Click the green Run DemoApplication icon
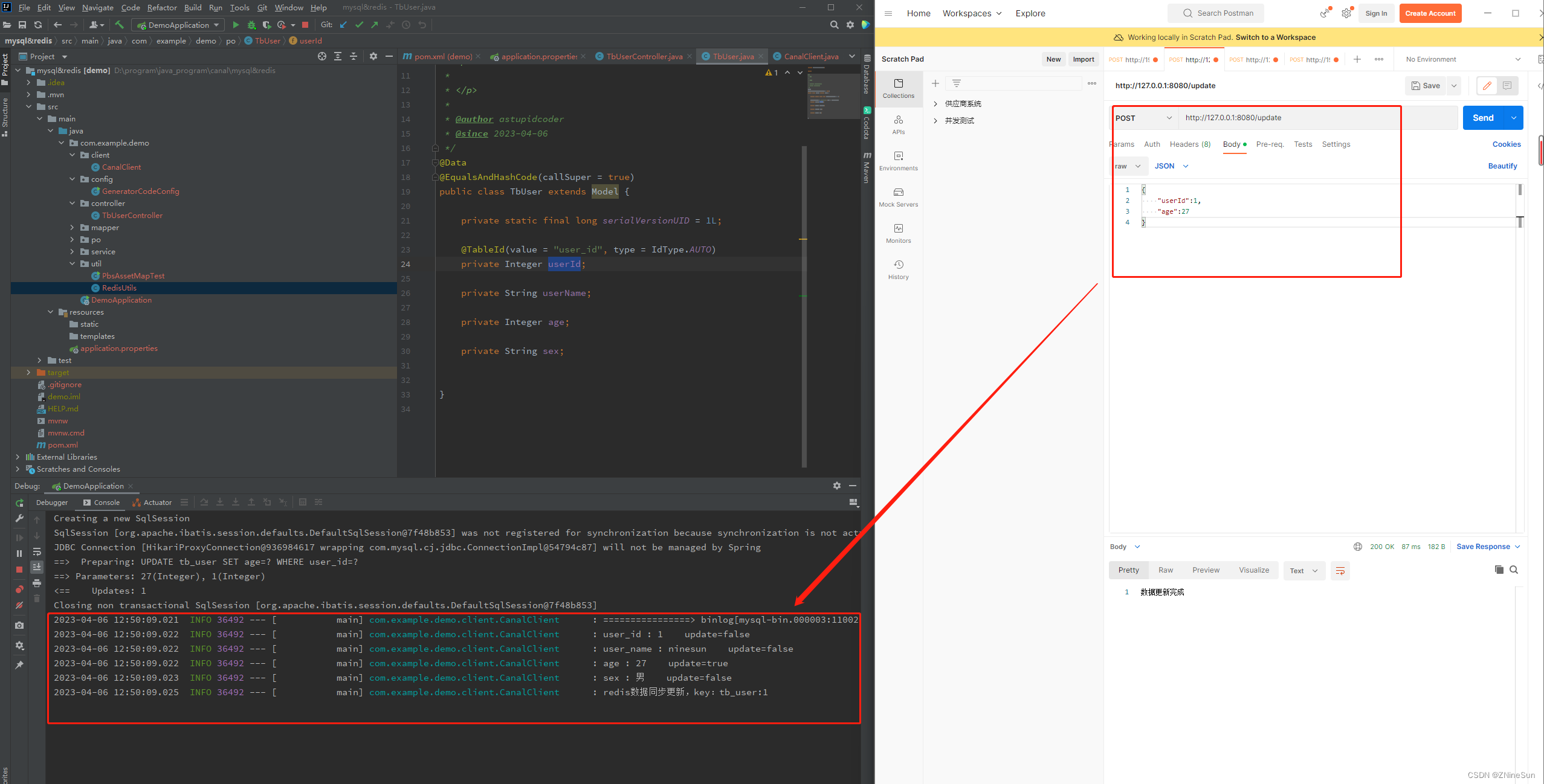The width and height of the screenshot is (1544, 784). [x=236, y=25]
